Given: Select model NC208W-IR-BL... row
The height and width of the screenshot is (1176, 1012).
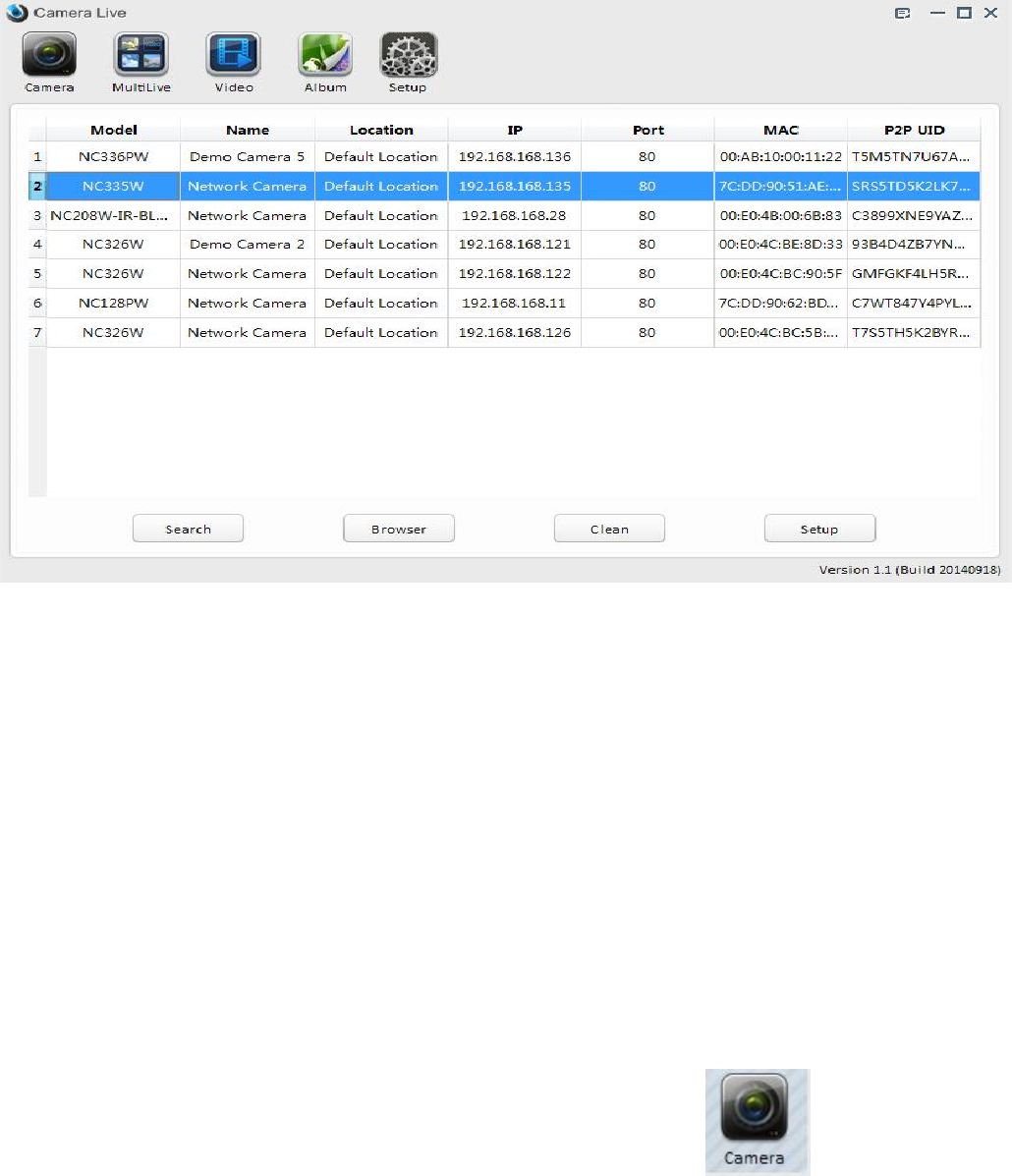Looking at the screenshot, I should 113,215.
